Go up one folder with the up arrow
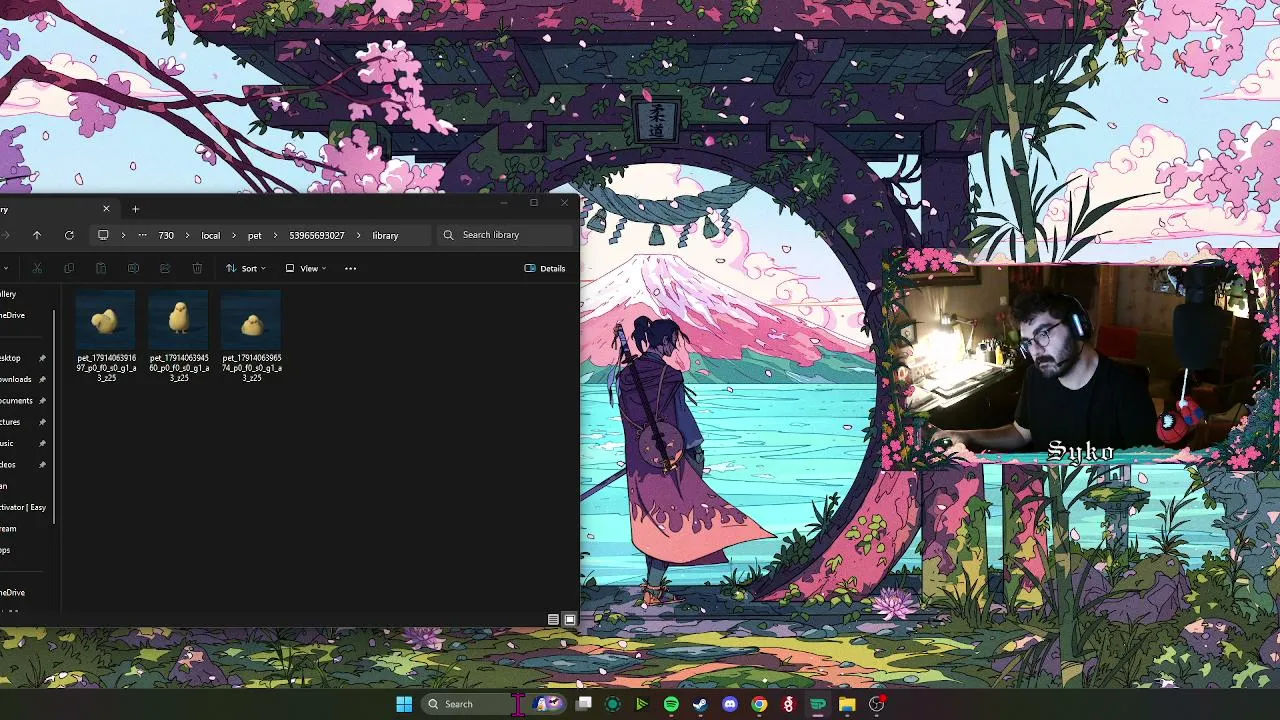Viewport: 1280px width, 720px height. [x=37, y=235]
